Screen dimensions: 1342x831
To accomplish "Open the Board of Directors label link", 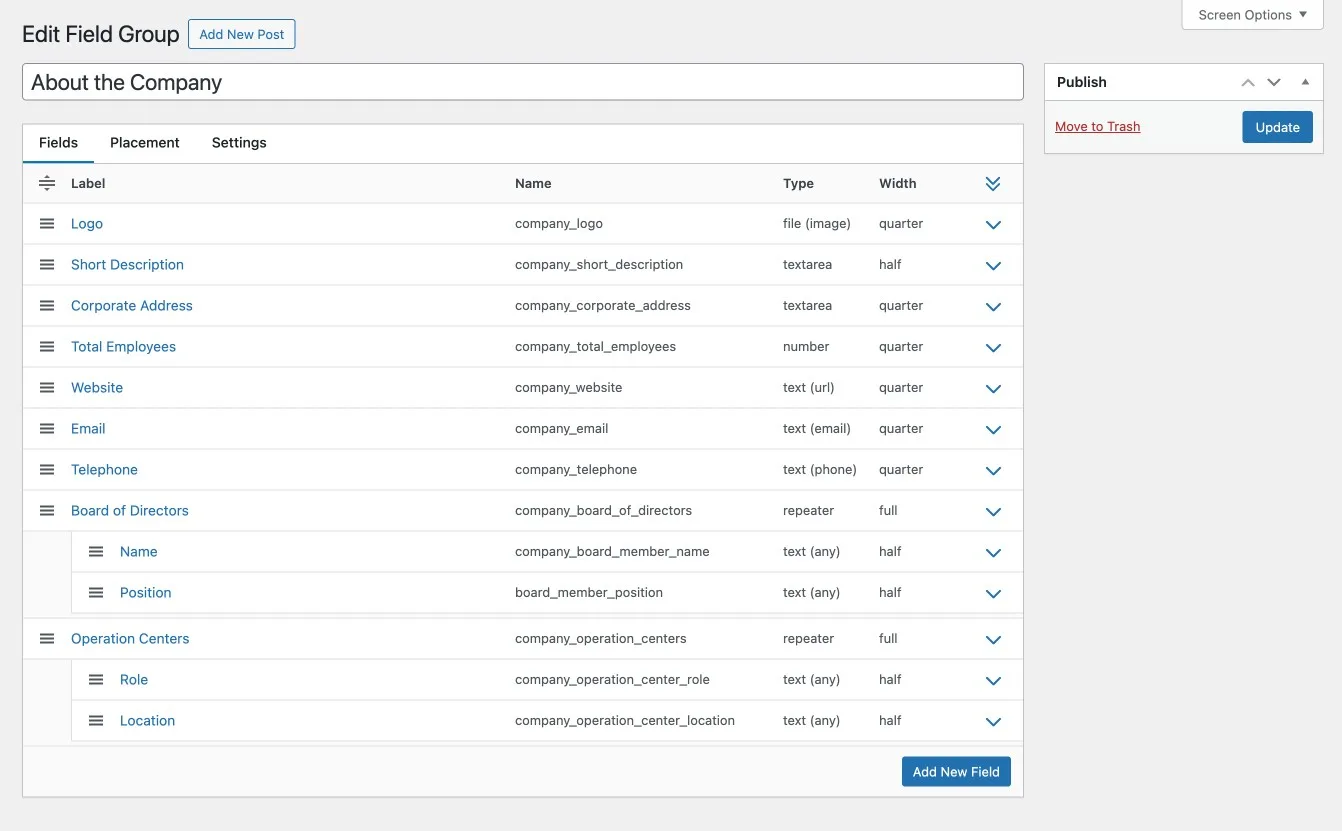I will click(x=130, y=511).
